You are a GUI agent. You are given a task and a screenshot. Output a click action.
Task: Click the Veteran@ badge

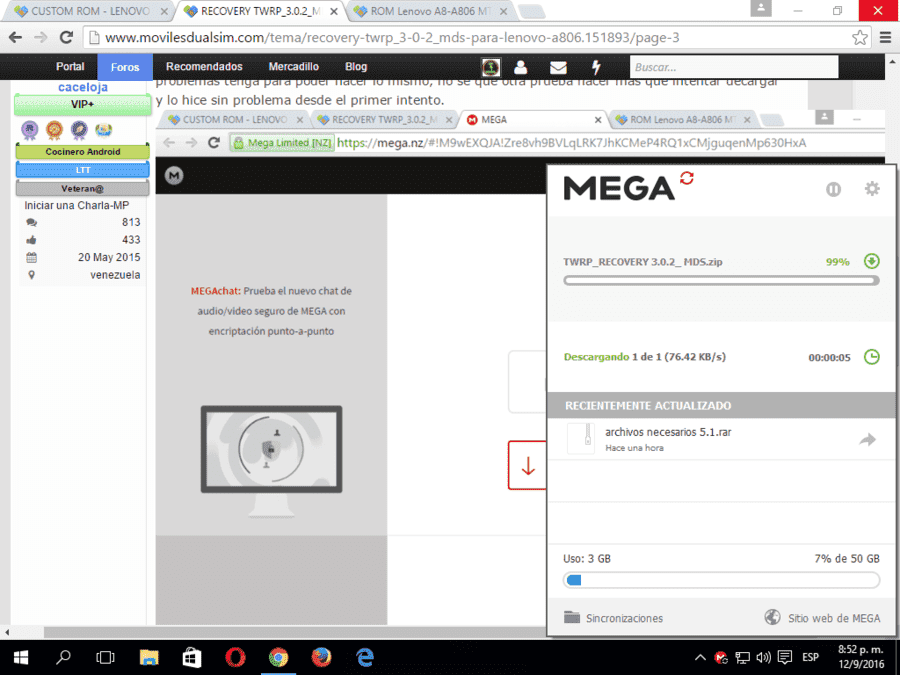coord(83,188)
